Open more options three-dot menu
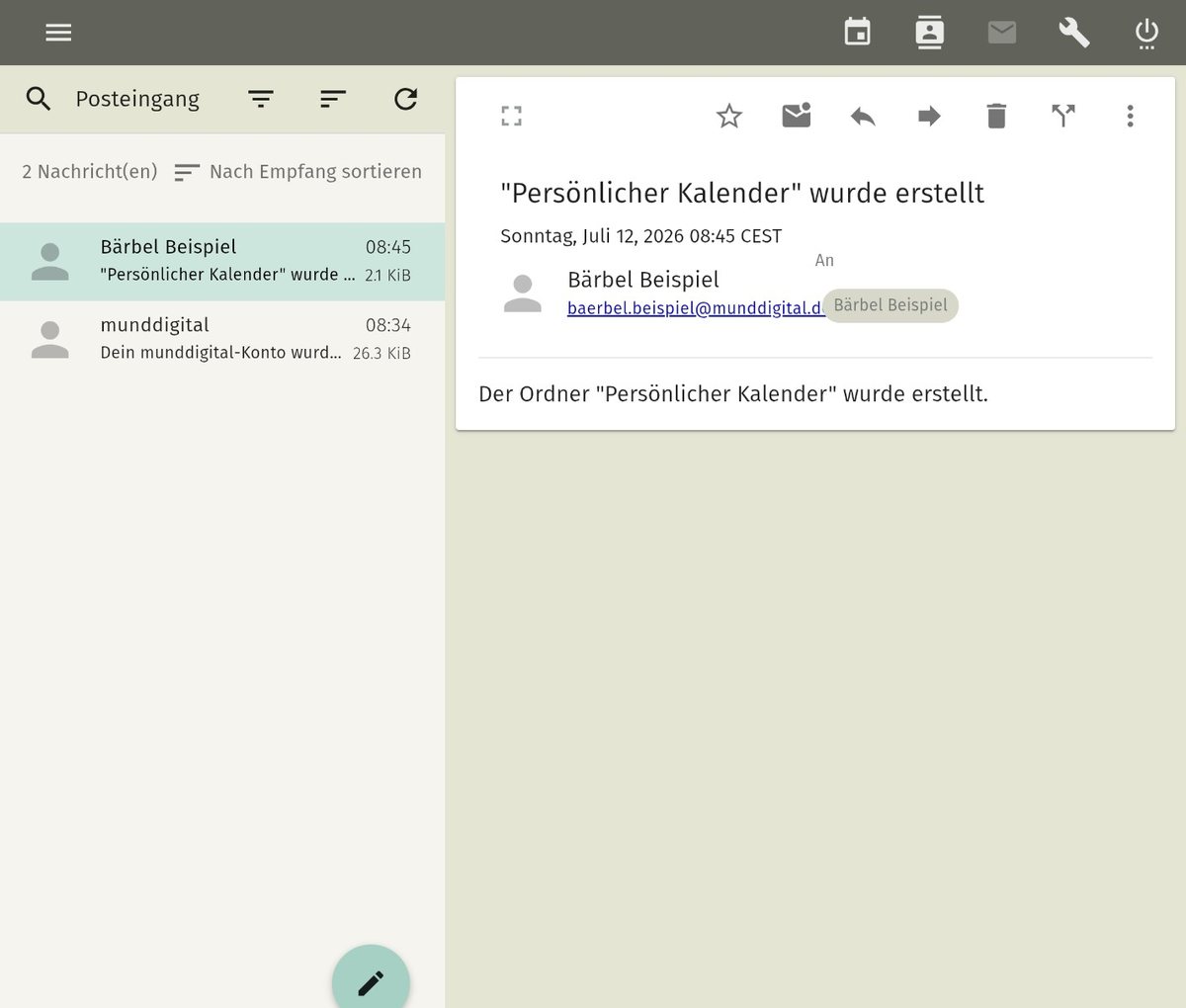The image size is (1186, 1008). click(1130, 117)
